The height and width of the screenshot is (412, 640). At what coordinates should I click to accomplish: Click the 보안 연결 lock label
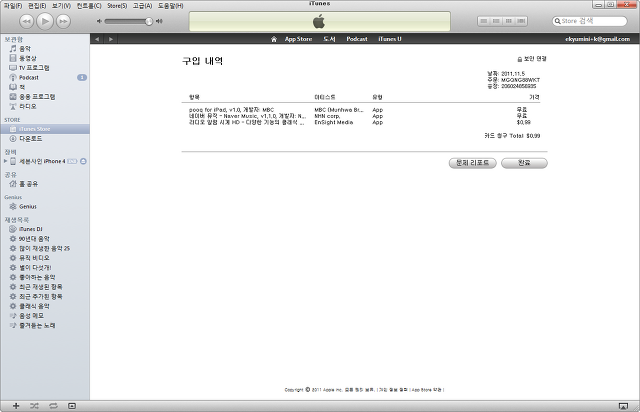(532, 59)
